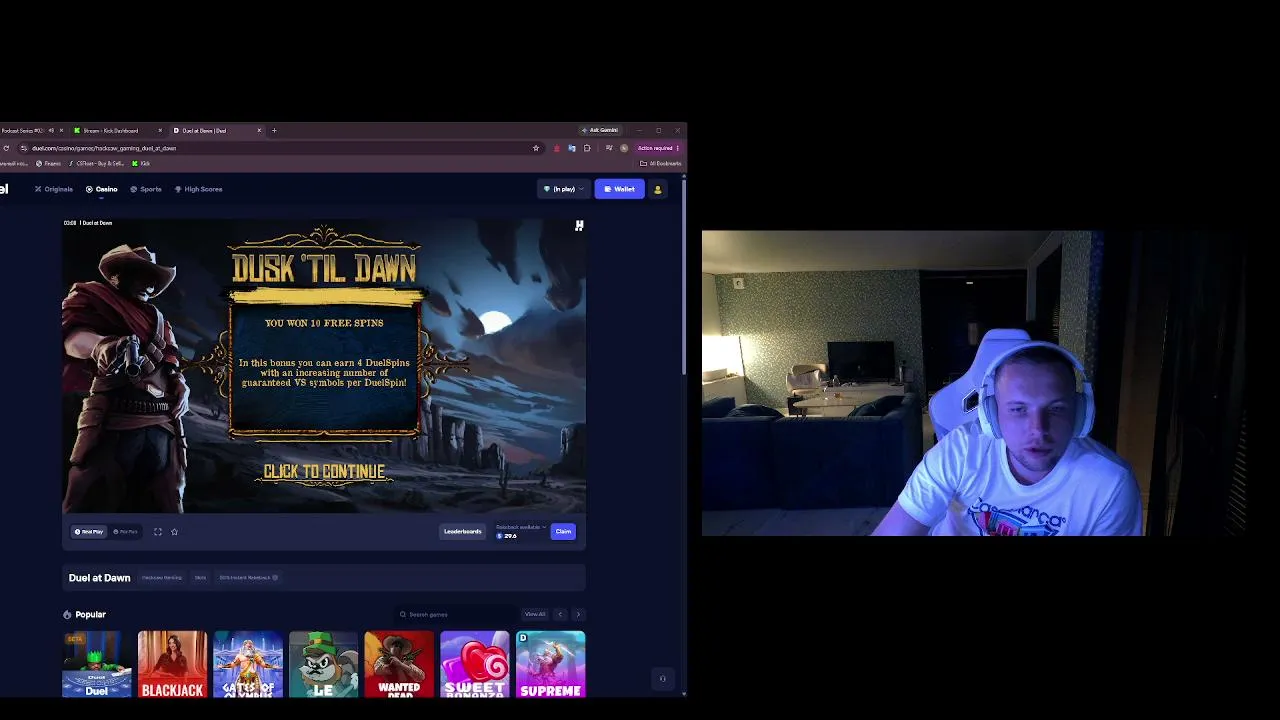Open the user profile icon next to Wallet
The image size is (1280, 720).
click(x=657, y=189)
